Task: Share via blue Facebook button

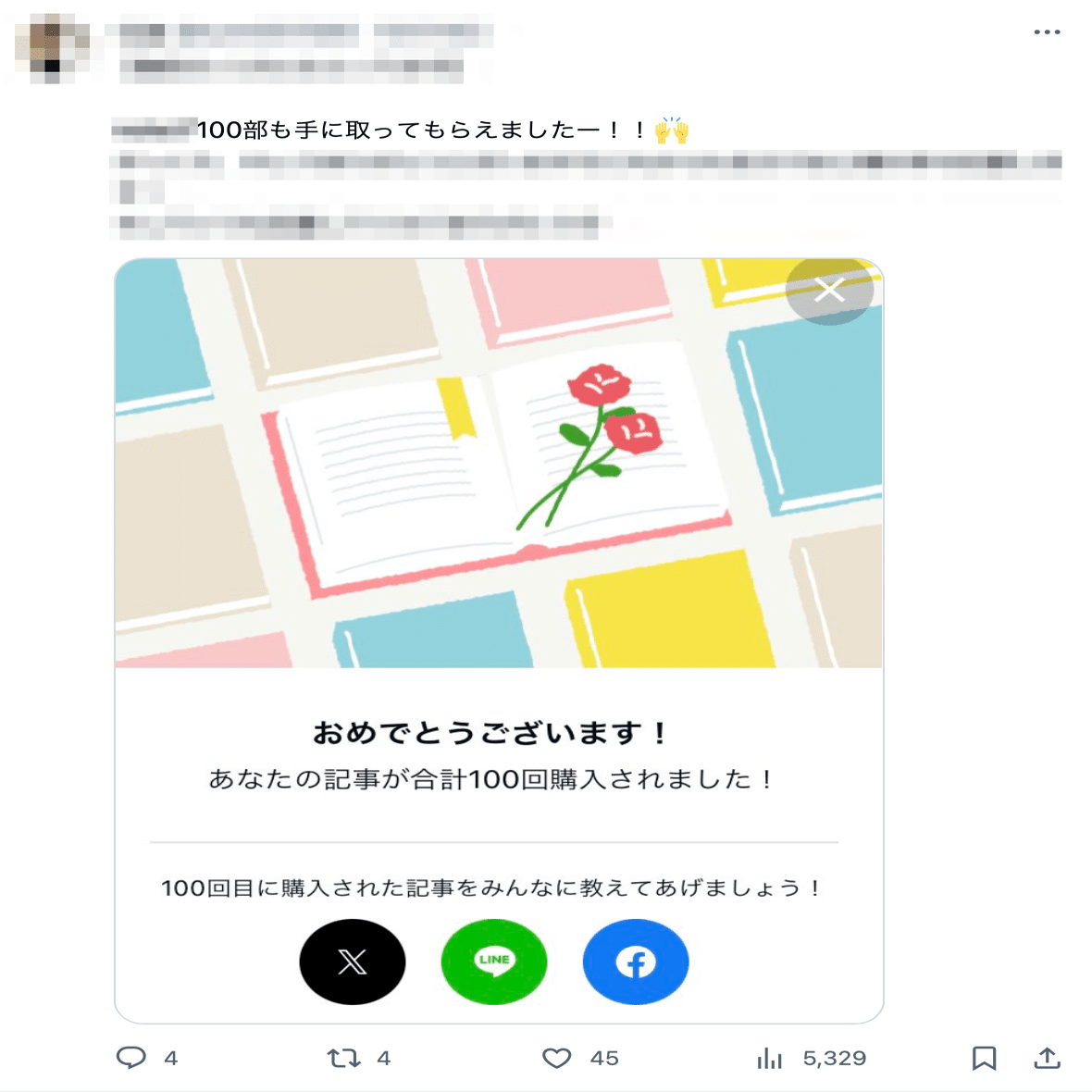Action: pyautogui.click(x=636, y=962)
